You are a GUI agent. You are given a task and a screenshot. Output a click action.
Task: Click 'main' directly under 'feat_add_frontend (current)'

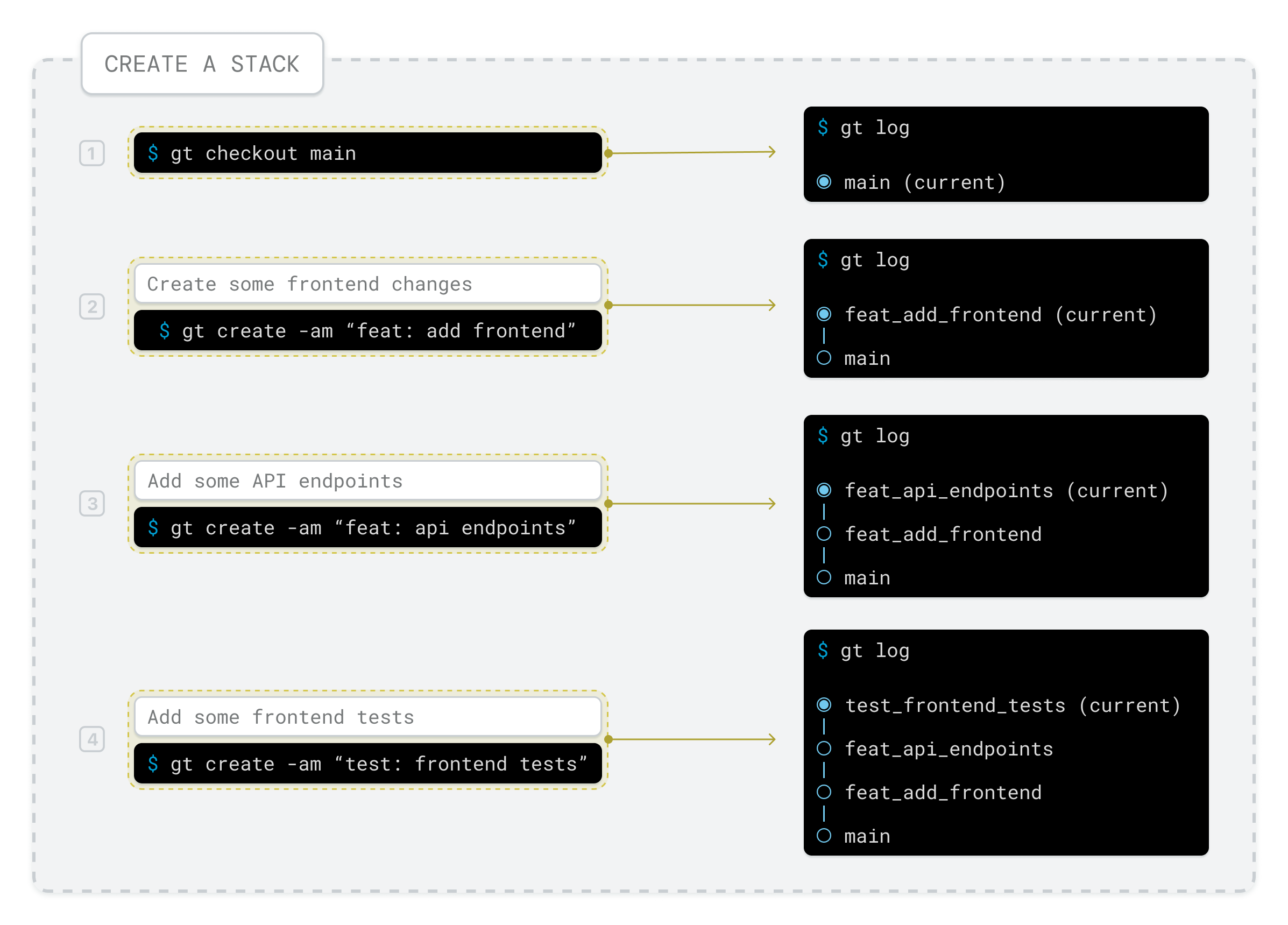tap(867, 358)
